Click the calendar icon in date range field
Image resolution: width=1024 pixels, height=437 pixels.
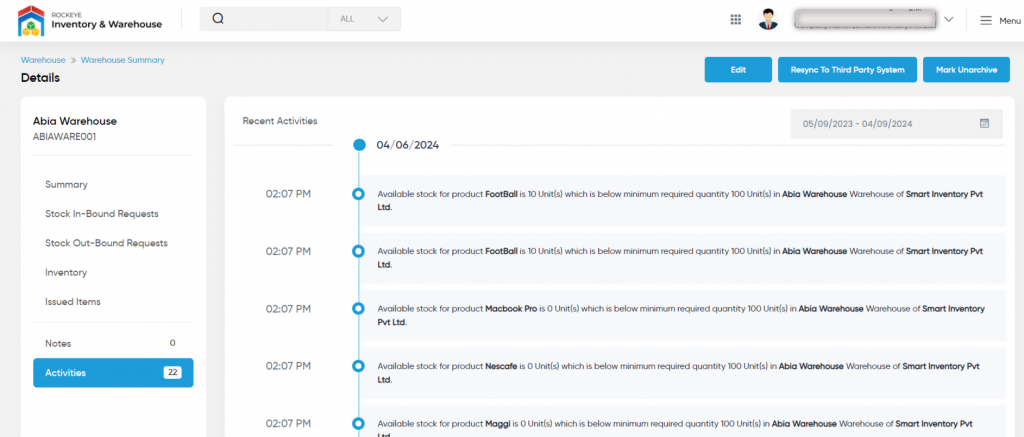984,123
